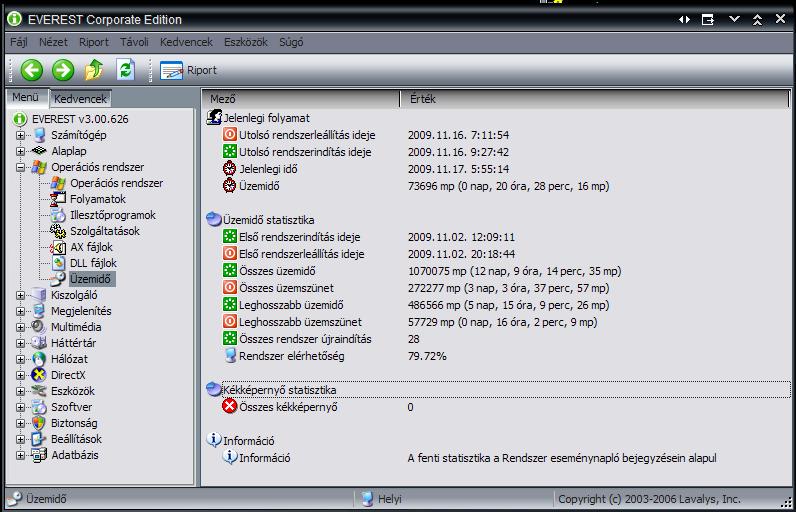Select the Utolsó rendszerleállítás ideje row
Viewport: 796px width, 512px height.
[x=498, y=135]
